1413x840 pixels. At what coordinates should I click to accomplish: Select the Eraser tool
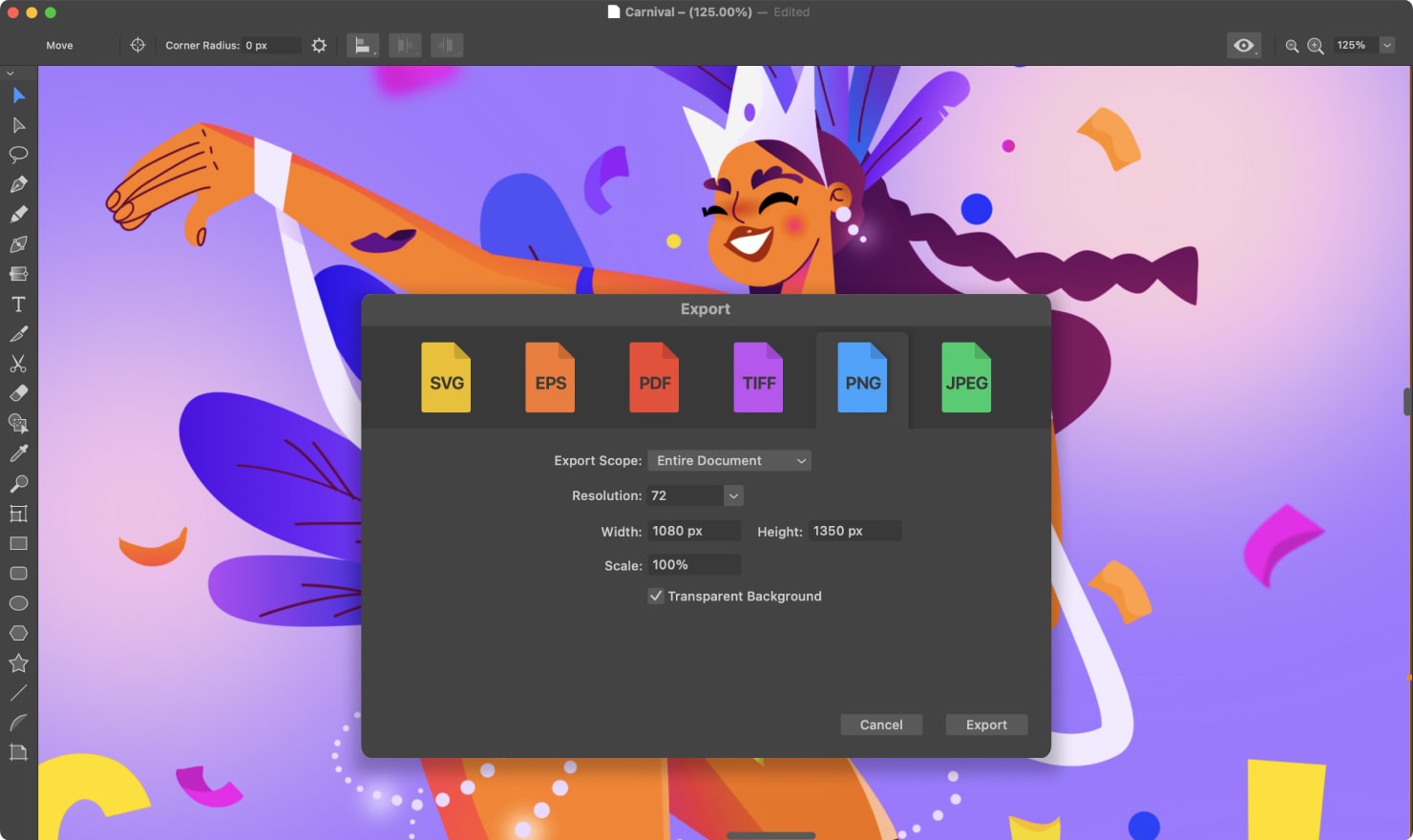click(18, 393)
